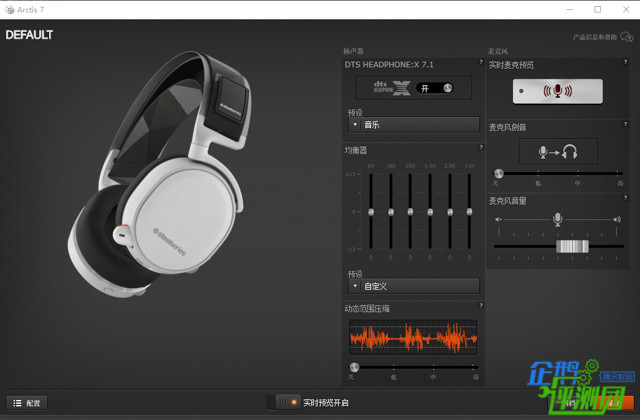Click the orange compression waveform display
The image size is (640, 420).
point(413,337)
